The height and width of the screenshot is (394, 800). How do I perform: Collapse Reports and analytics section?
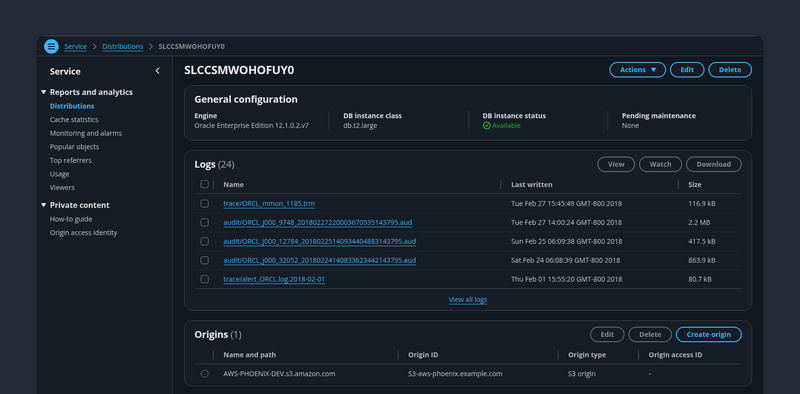click(x=43, y=92)
